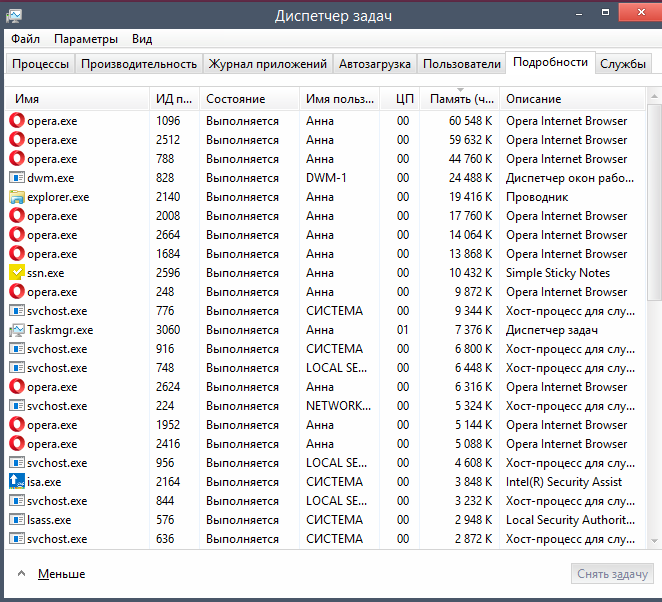The height and width of the screenshot is (602, 662).
Task: Select the explorer.exe folder icon
Action: coord(17,197)
